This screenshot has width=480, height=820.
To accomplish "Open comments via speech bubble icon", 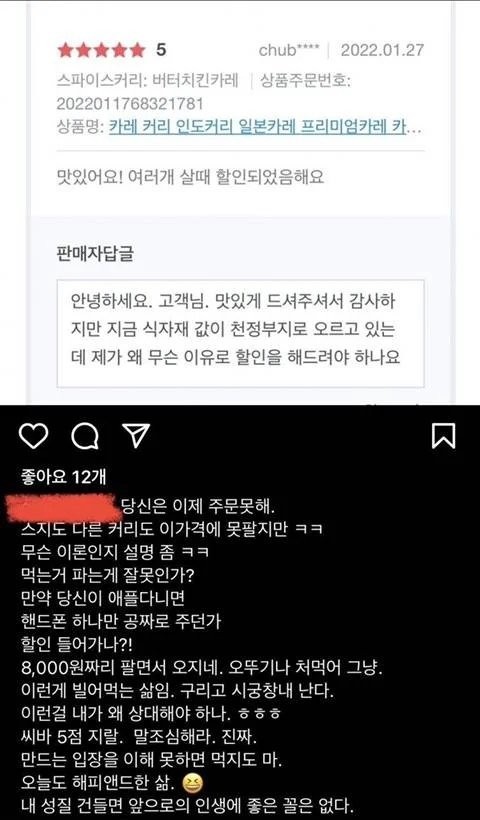I will click(85, 436).
